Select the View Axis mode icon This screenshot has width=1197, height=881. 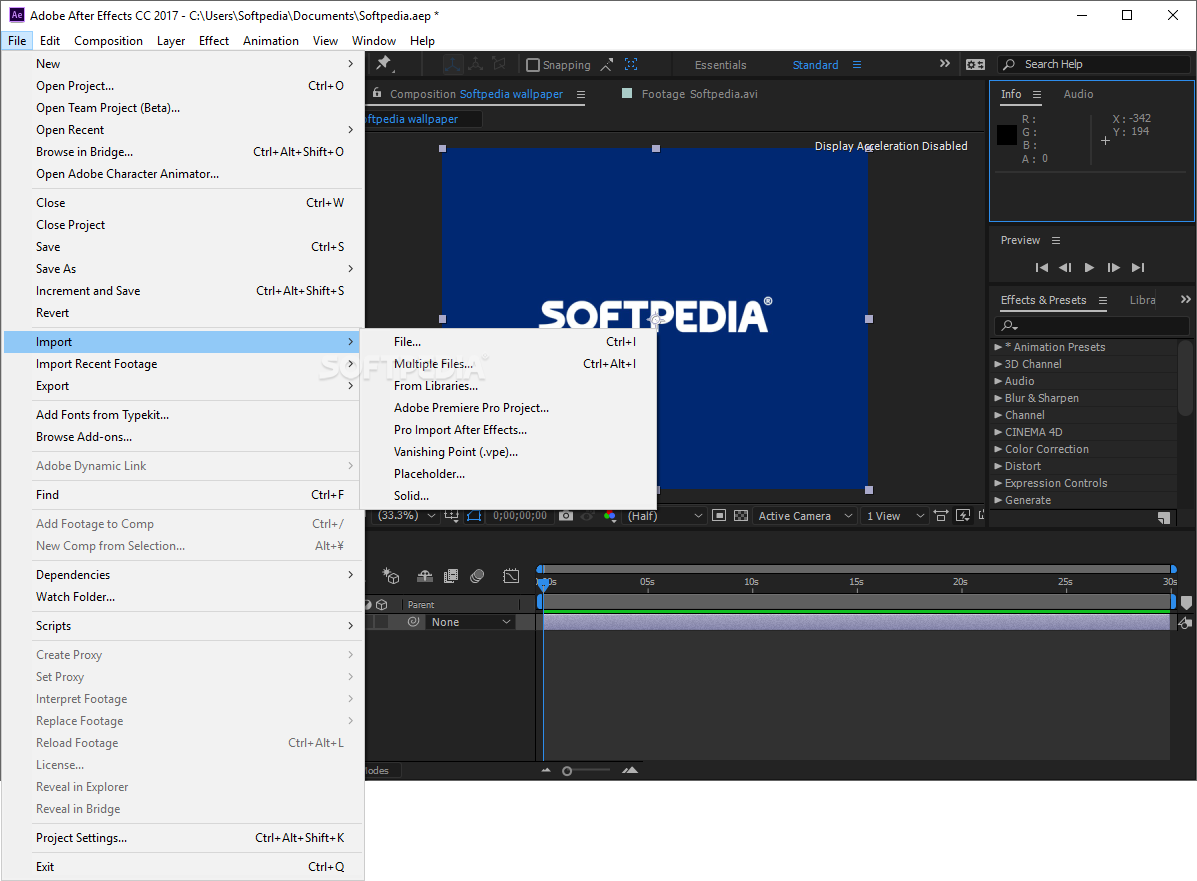click(x=499, y=64)
